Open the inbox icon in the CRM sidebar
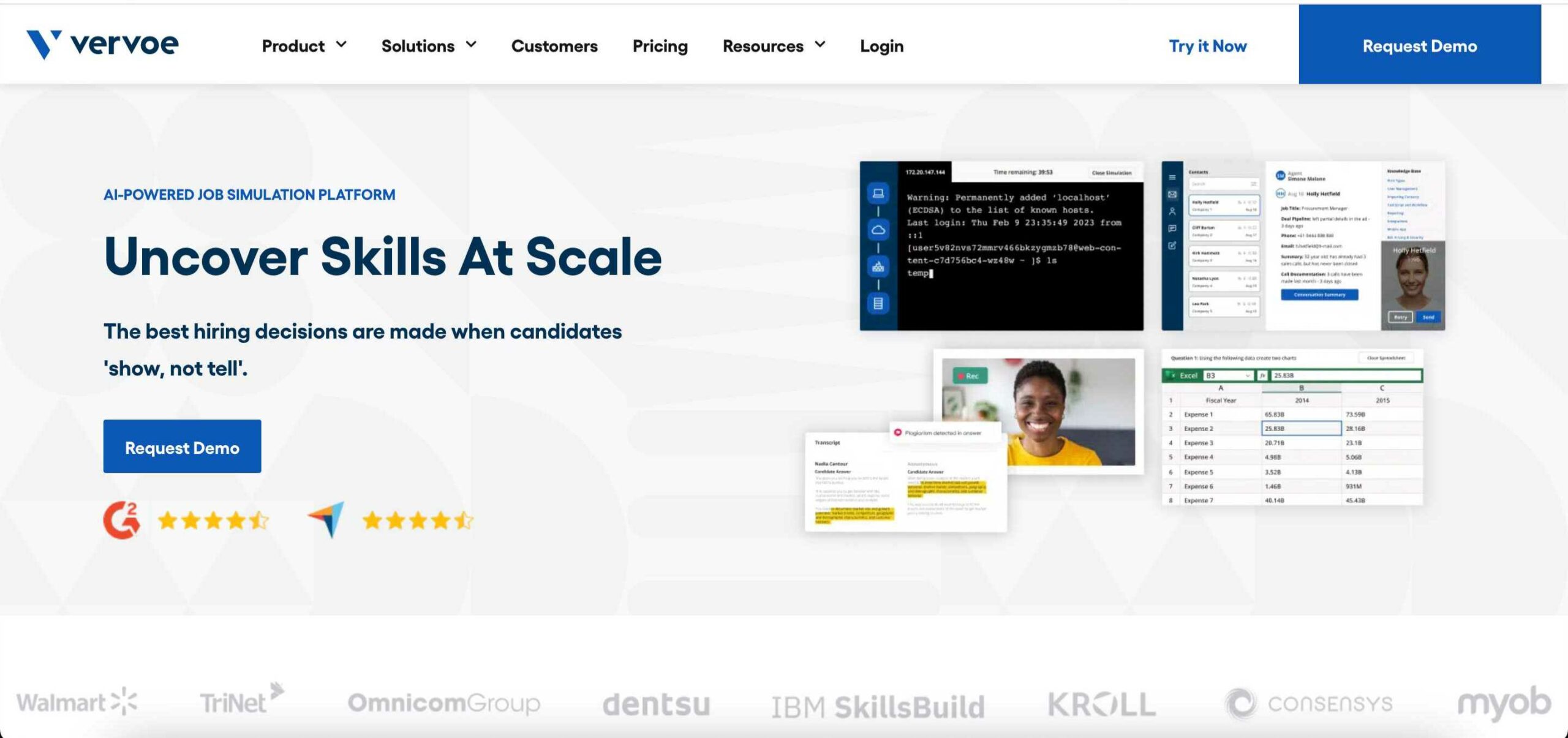 coord(1172,195)
